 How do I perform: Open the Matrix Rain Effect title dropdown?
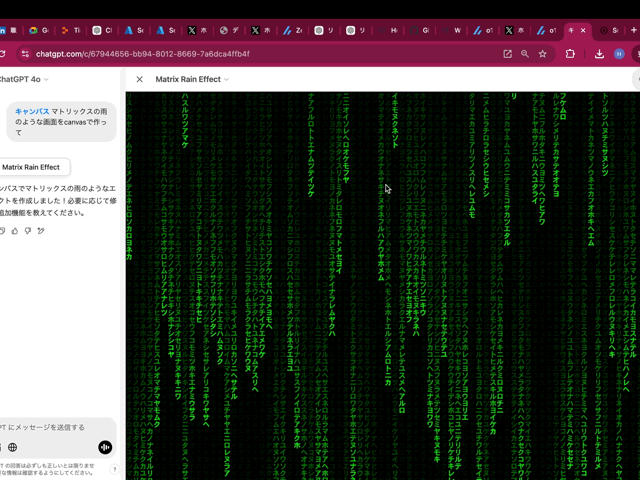coord(192,79)
